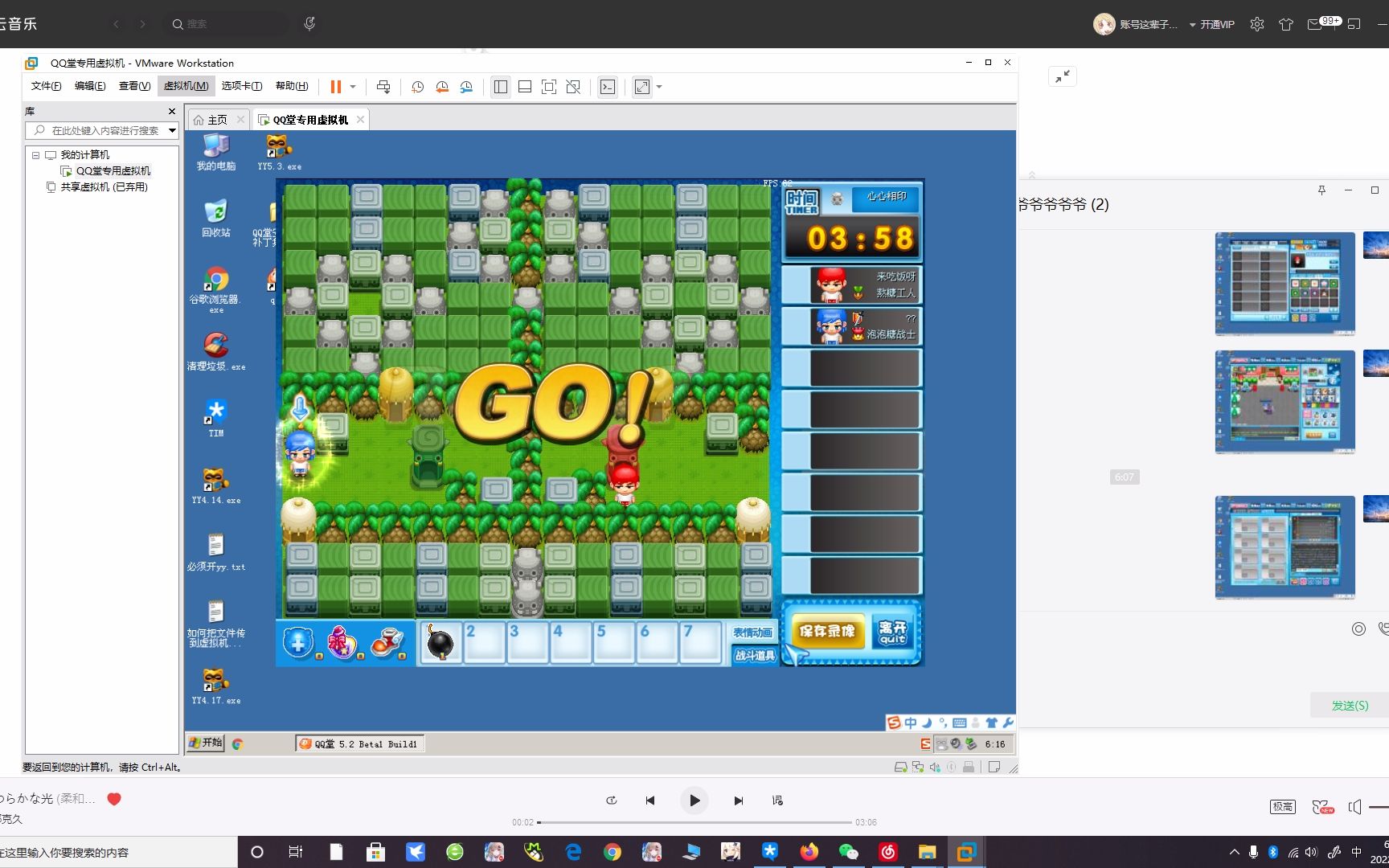1389x868 pixels.
Task: Click the 极高 audio quality button
Action: pyautogui.click(x=1283, y=806)
